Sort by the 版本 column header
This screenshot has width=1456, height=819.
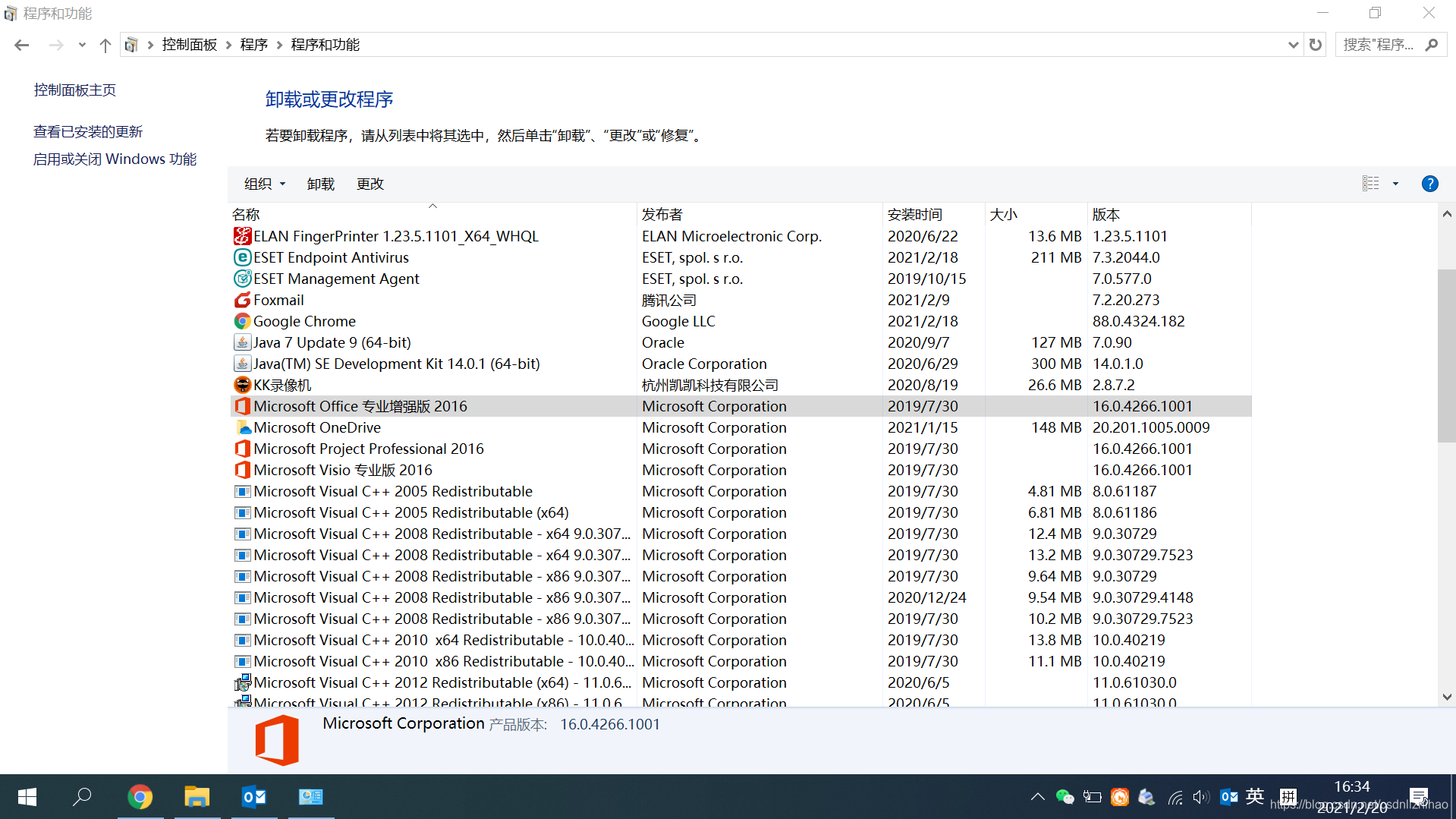coord(1169,215)
